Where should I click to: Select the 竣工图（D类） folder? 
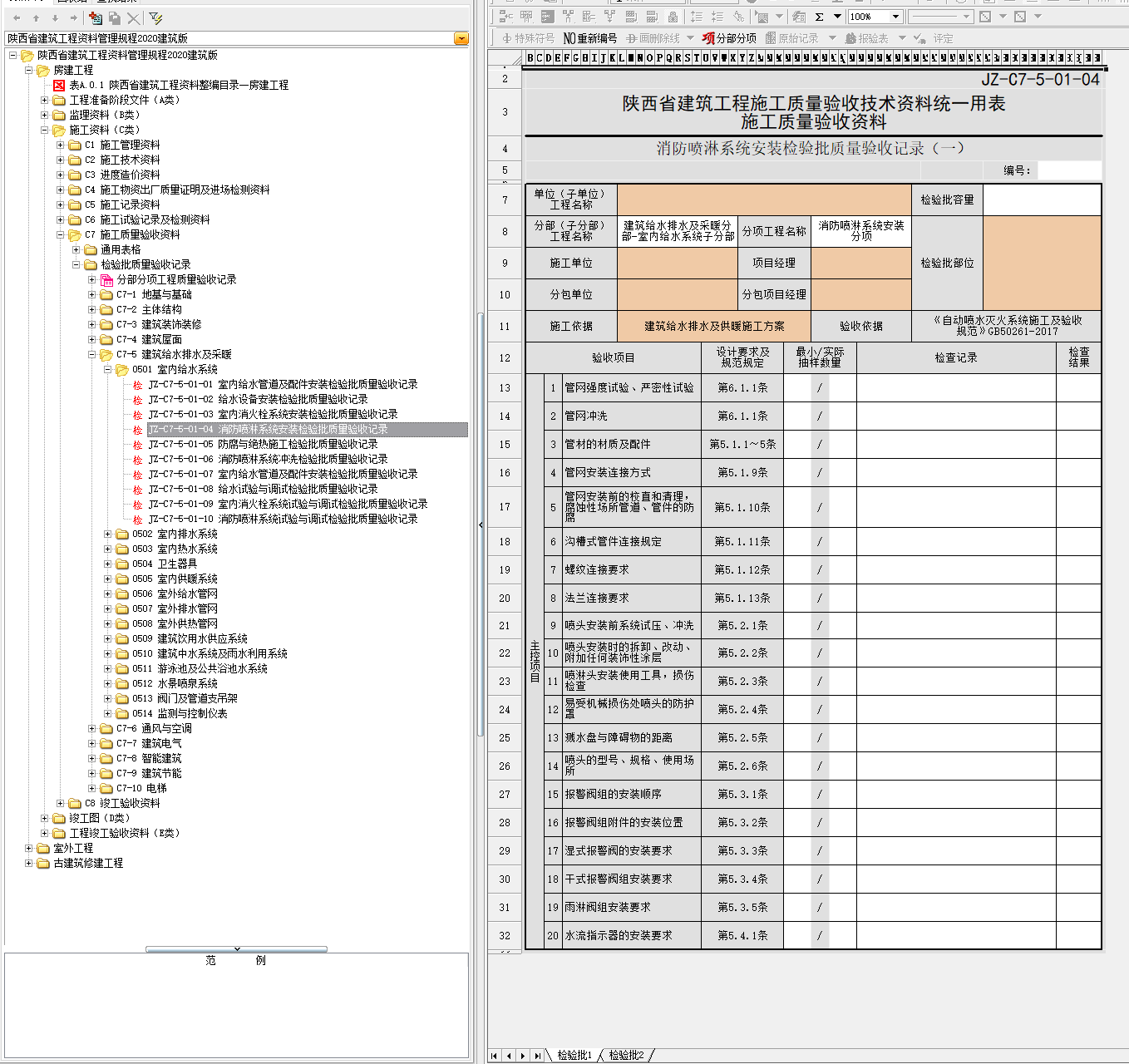pos(100,818)
